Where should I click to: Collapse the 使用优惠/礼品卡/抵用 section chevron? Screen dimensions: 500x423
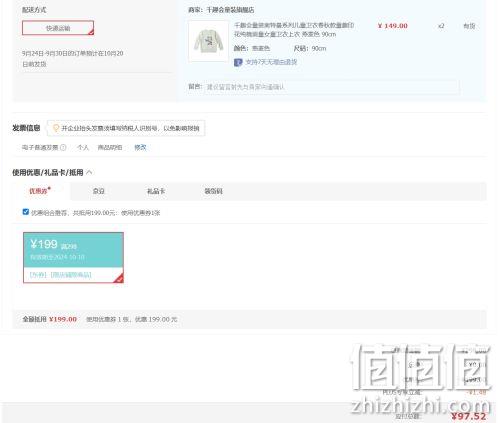coord(89,172)
